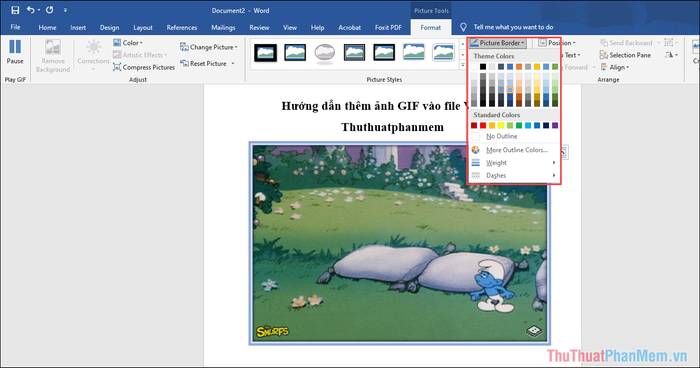This screenshot has height=368, width=700.
Task: Switch to the View tab
Action: tap(290, 27)
